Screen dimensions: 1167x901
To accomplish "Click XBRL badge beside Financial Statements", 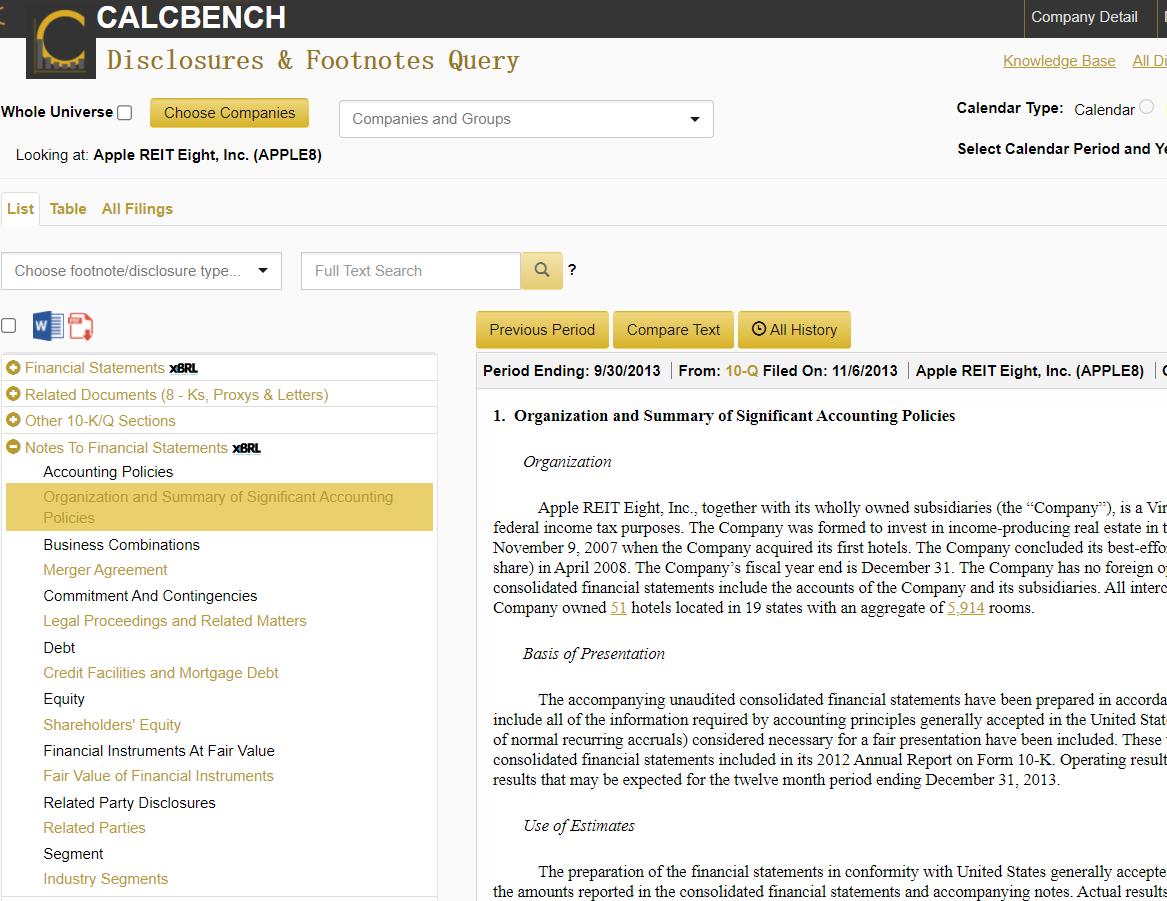I will 184,368.
